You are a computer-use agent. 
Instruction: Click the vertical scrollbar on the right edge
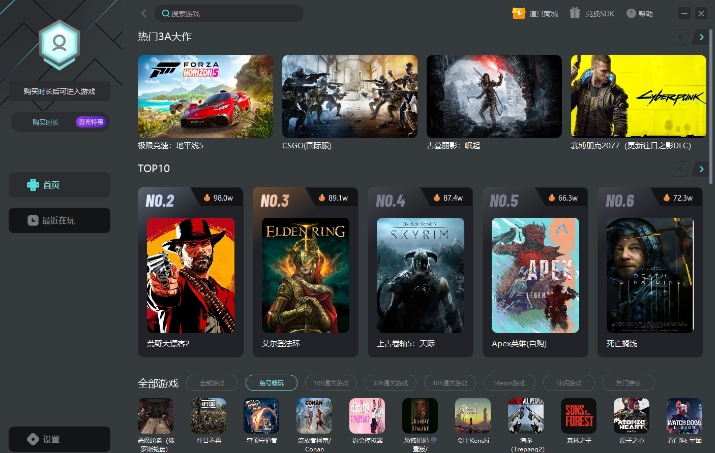[x=711, y=107]
